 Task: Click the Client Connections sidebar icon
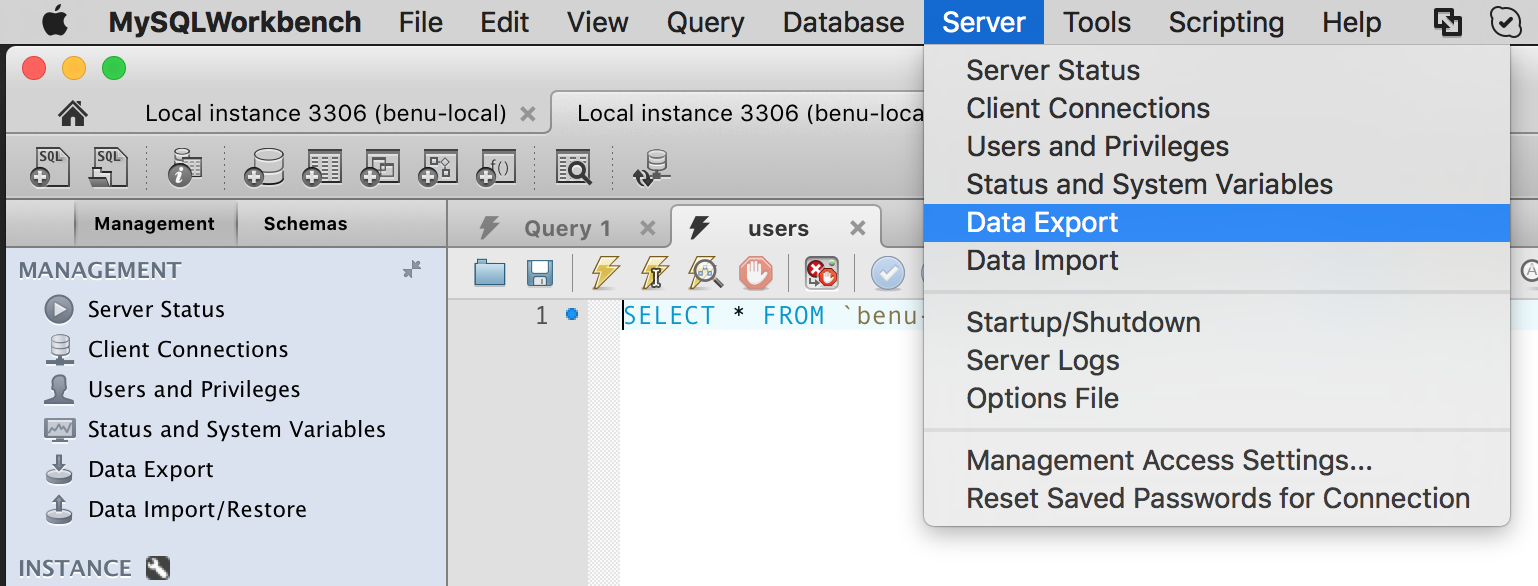click(x=60, y=349)
